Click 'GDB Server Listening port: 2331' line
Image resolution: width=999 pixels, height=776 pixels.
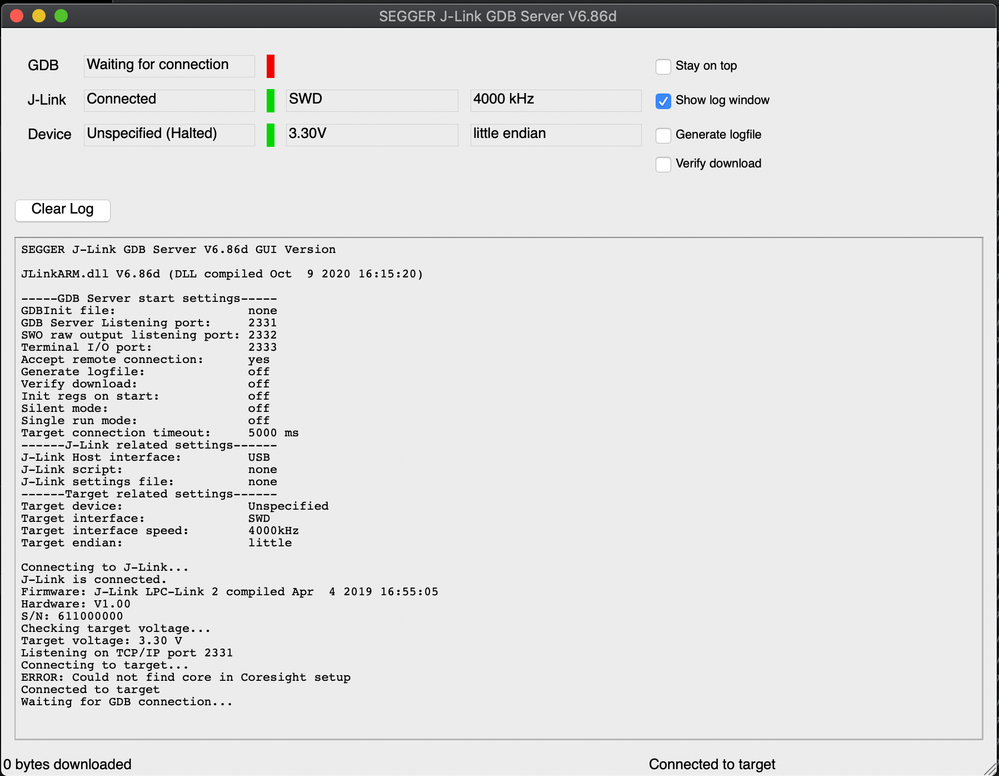coord(149,323)
